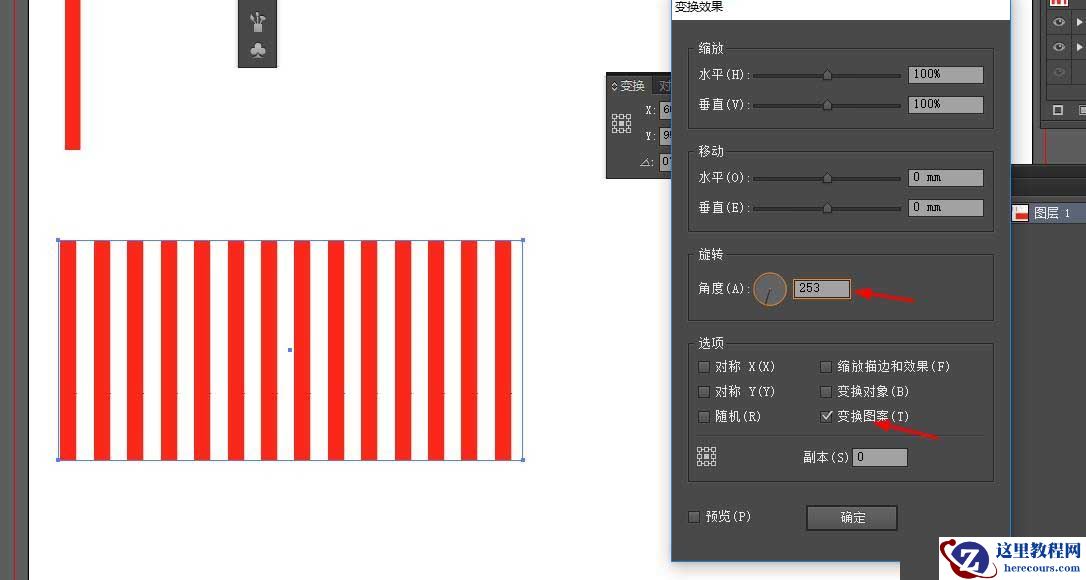The height and width of the screenshot is (580, 1086).
Task: Click the 水平(H) scale slider handle
Action: click(x=826, y=74)
